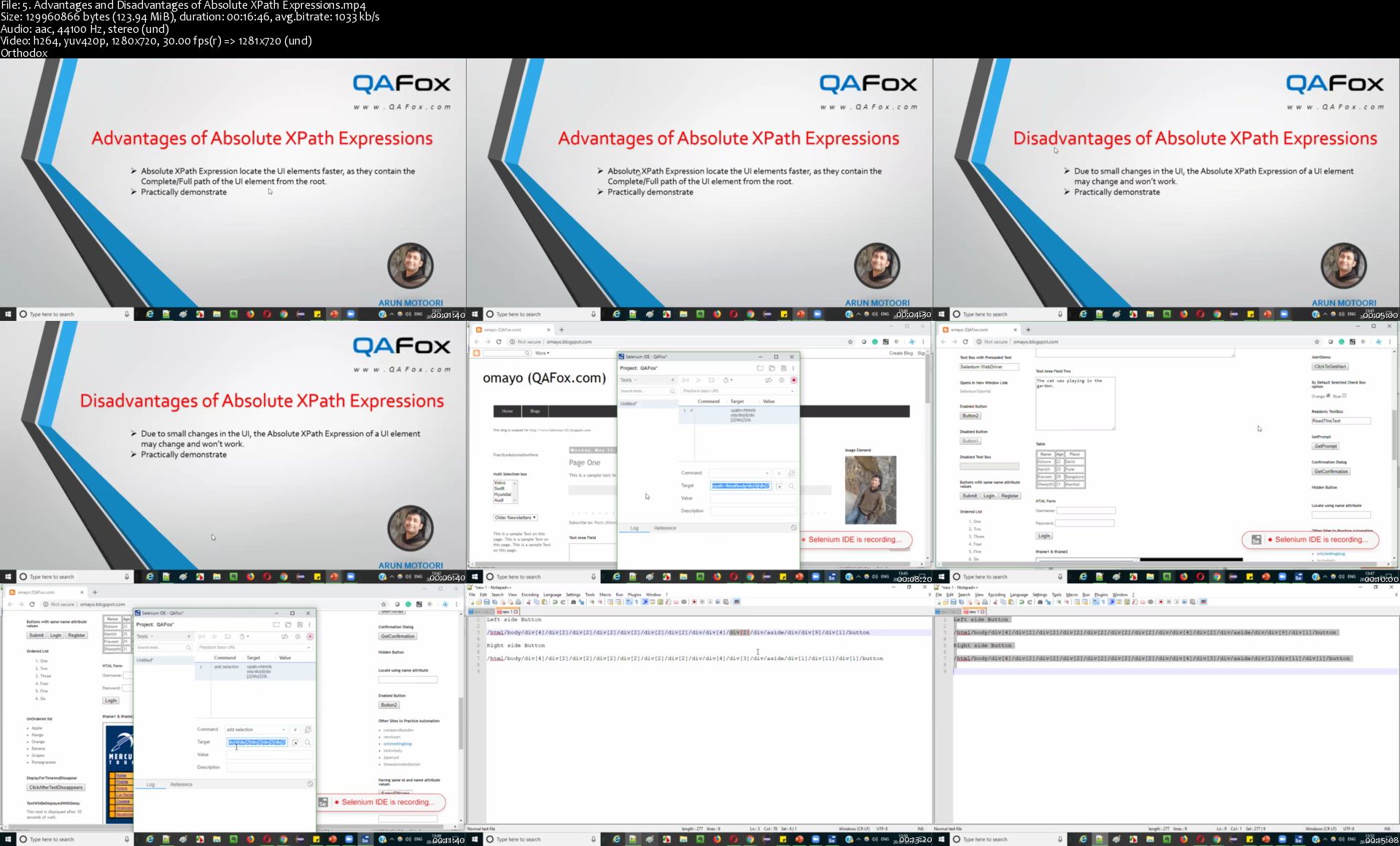Click the Home nav link in the 00:08:20 omayo page
The image size is (1400, 846).
pyautogui.click(x=507, y=411)
